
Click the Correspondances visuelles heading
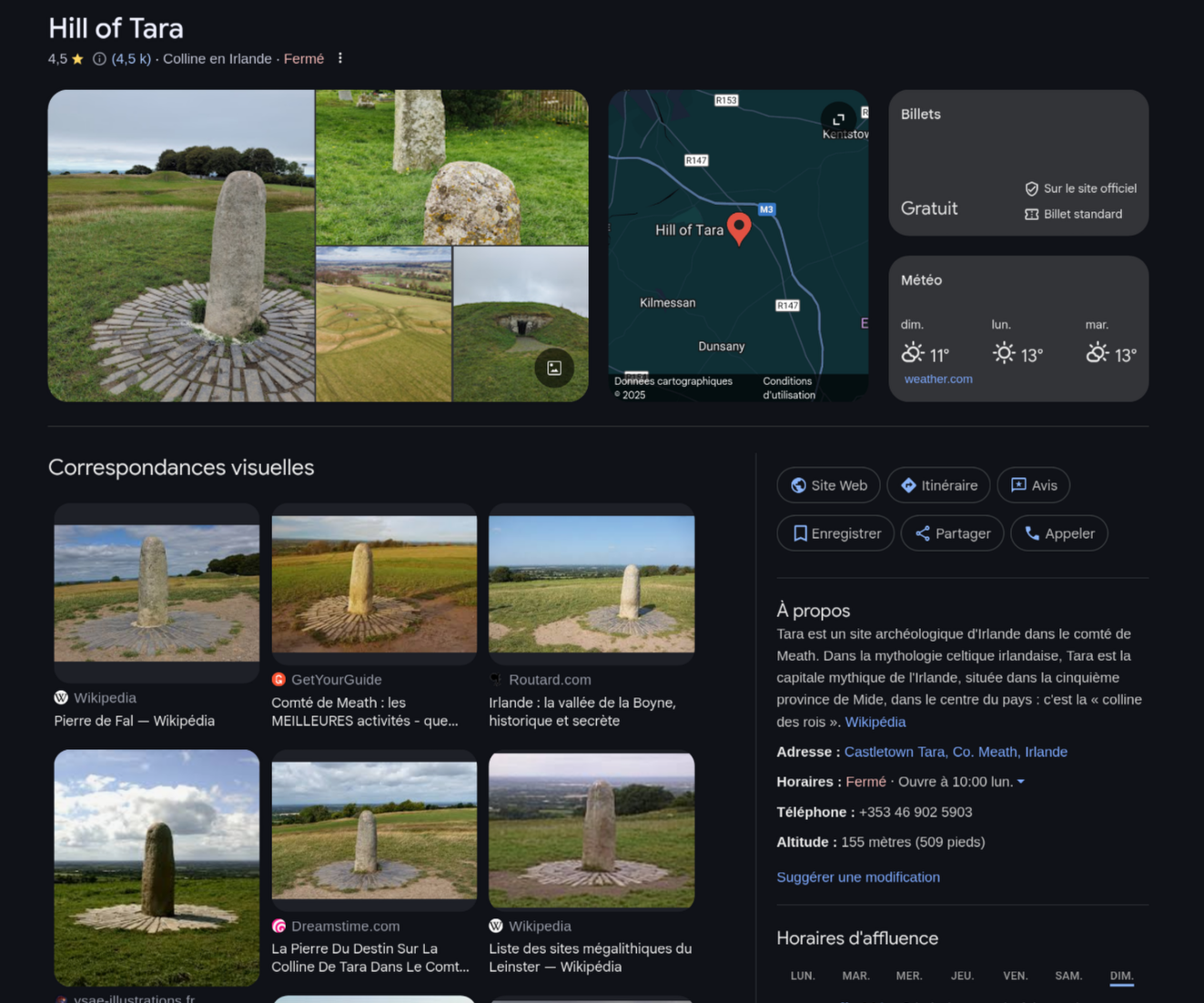tap(181, 468)
